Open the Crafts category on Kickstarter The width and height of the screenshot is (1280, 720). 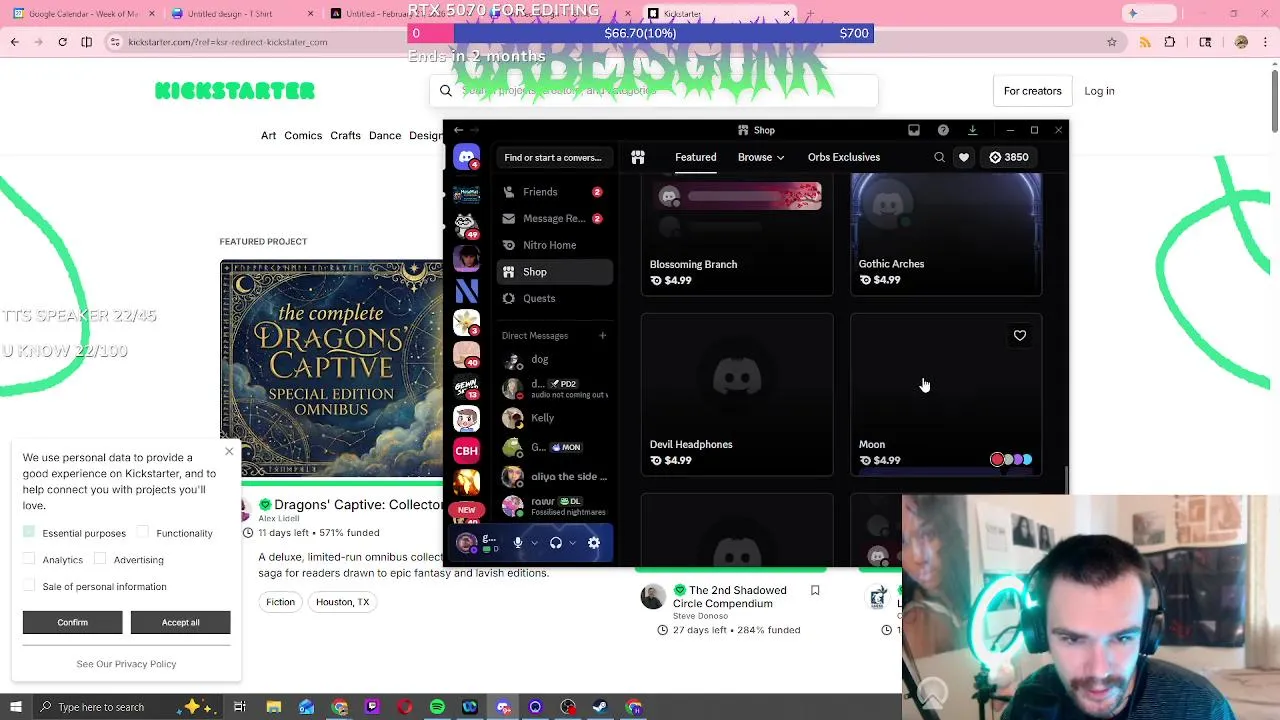pyautogui.click(x=345, y=136)
